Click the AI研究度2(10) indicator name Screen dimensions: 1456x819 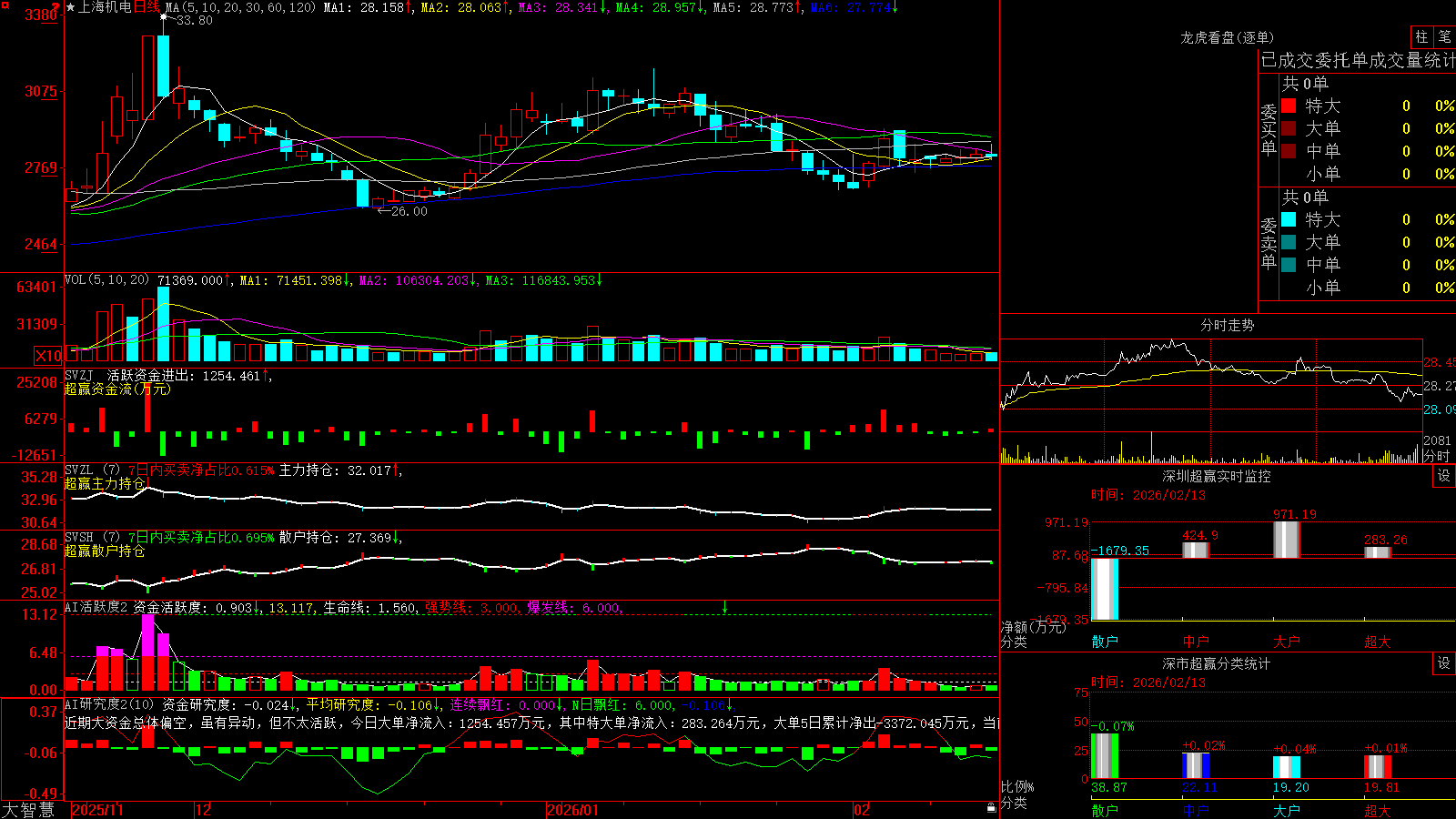coord(109,704)
